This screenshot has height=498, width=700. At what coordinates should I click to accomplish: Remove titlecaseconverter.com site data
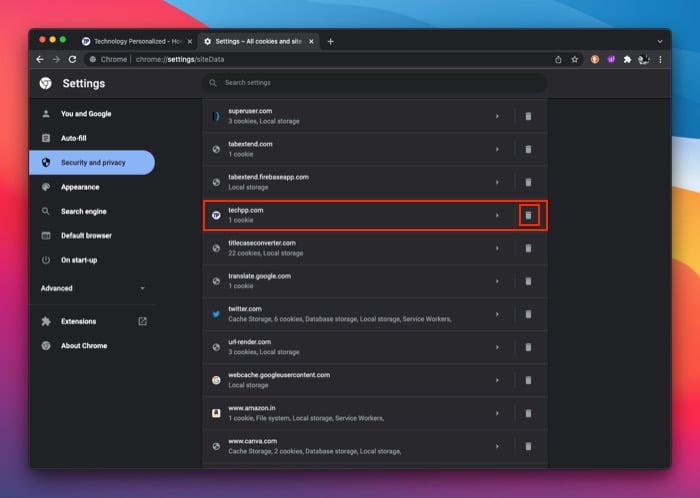(x=528, y=249)
